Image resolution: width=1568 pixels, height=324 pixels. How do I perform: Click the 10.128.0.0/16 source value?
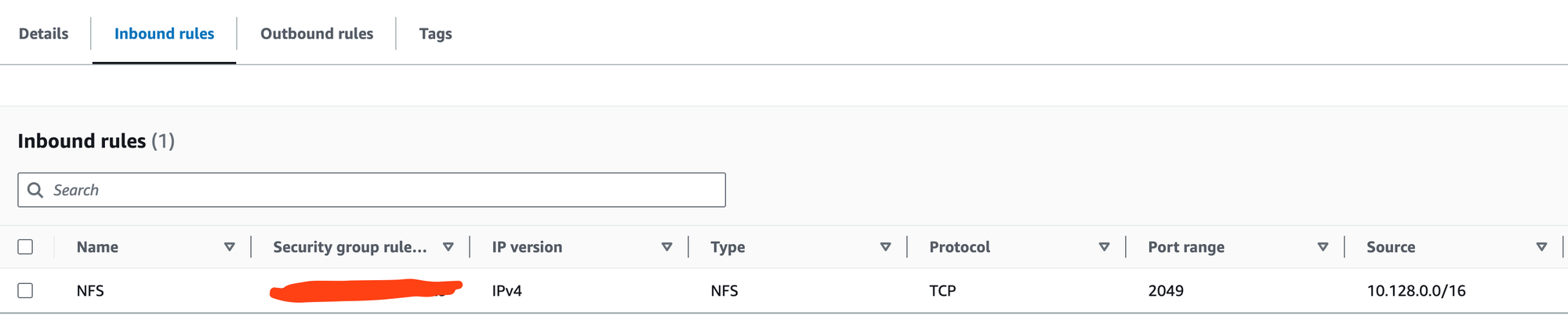click(x=1416, y=290)
